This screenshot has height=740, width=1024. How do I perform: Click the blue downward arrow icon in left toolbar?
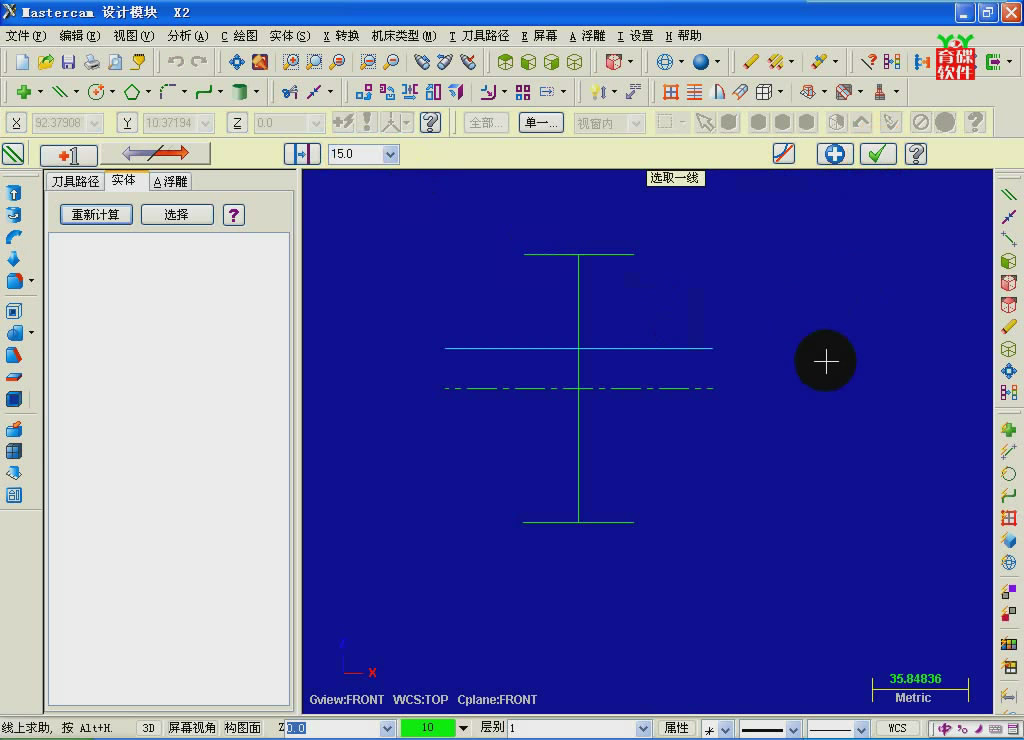pos(14,259)
